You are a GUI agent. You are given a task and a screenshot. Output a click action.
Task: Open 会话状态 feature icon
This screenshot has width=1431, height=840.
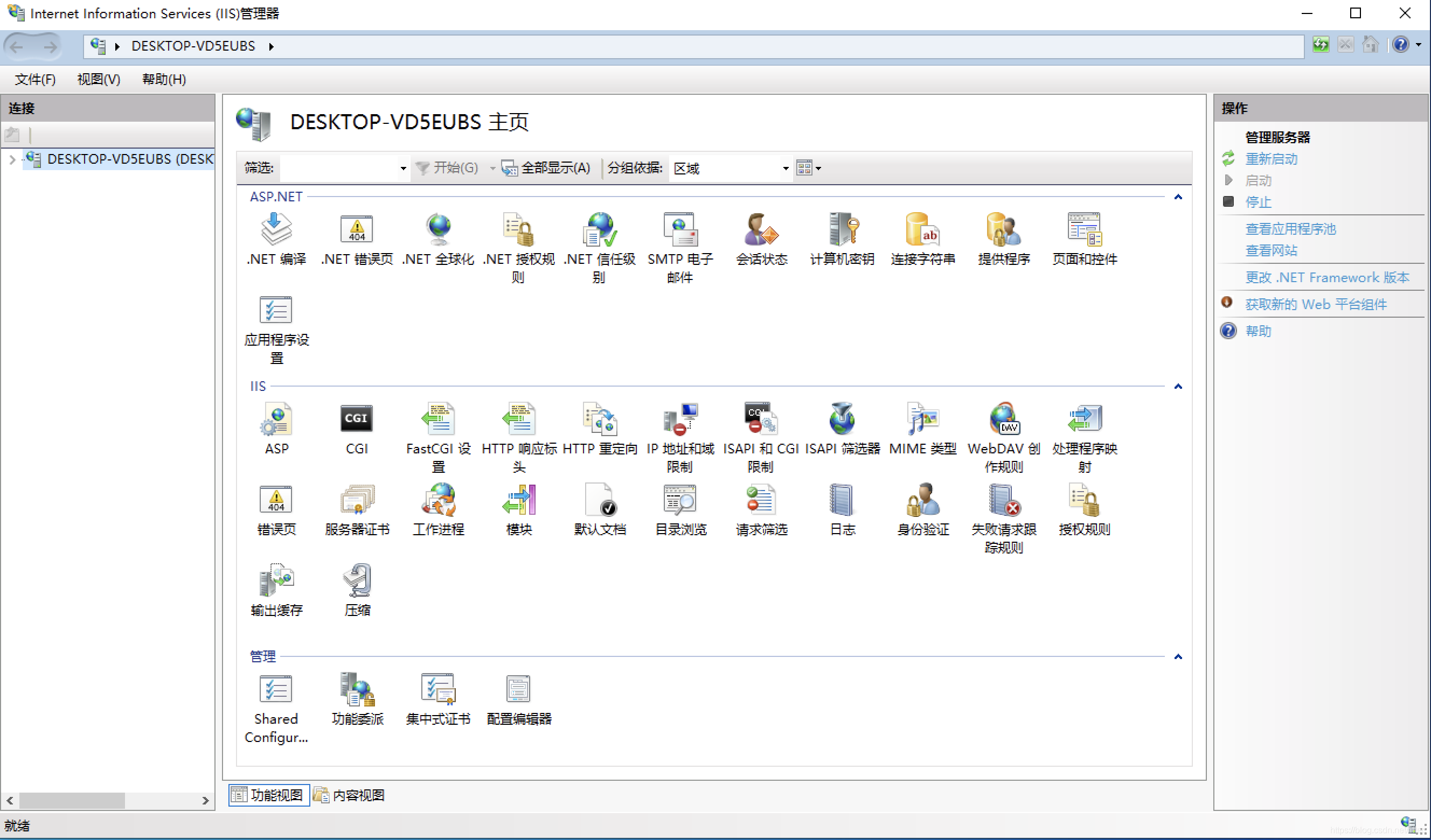pos(761,229)
